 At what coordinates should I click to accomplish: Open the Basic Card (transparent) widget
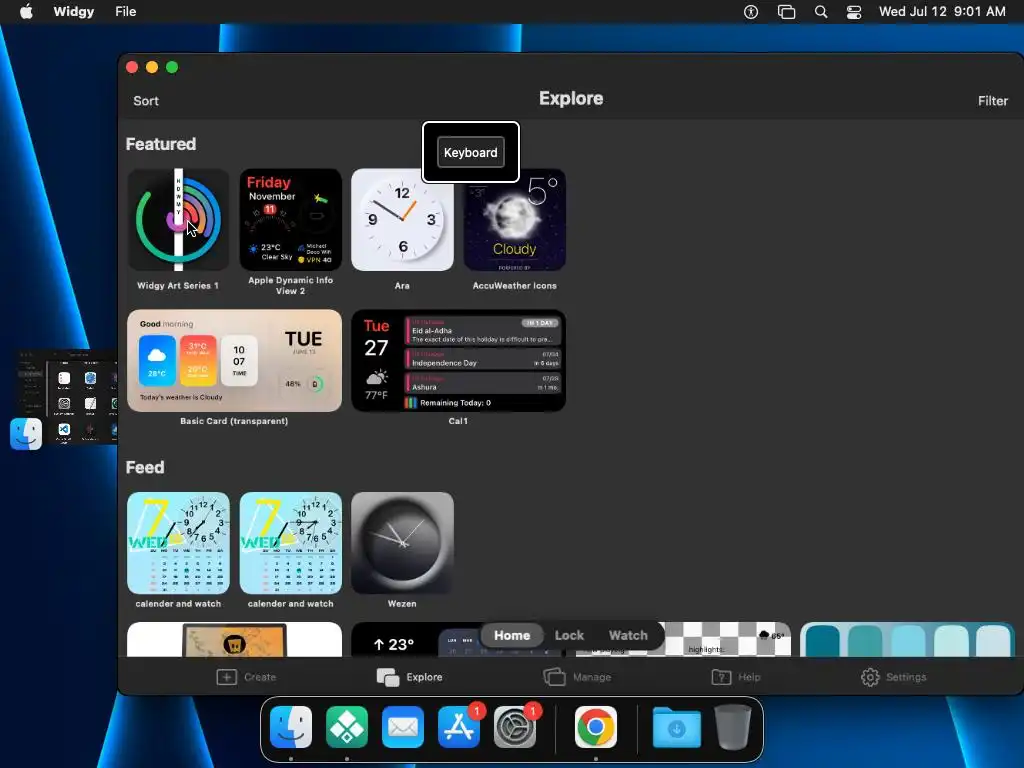point(234,360)
